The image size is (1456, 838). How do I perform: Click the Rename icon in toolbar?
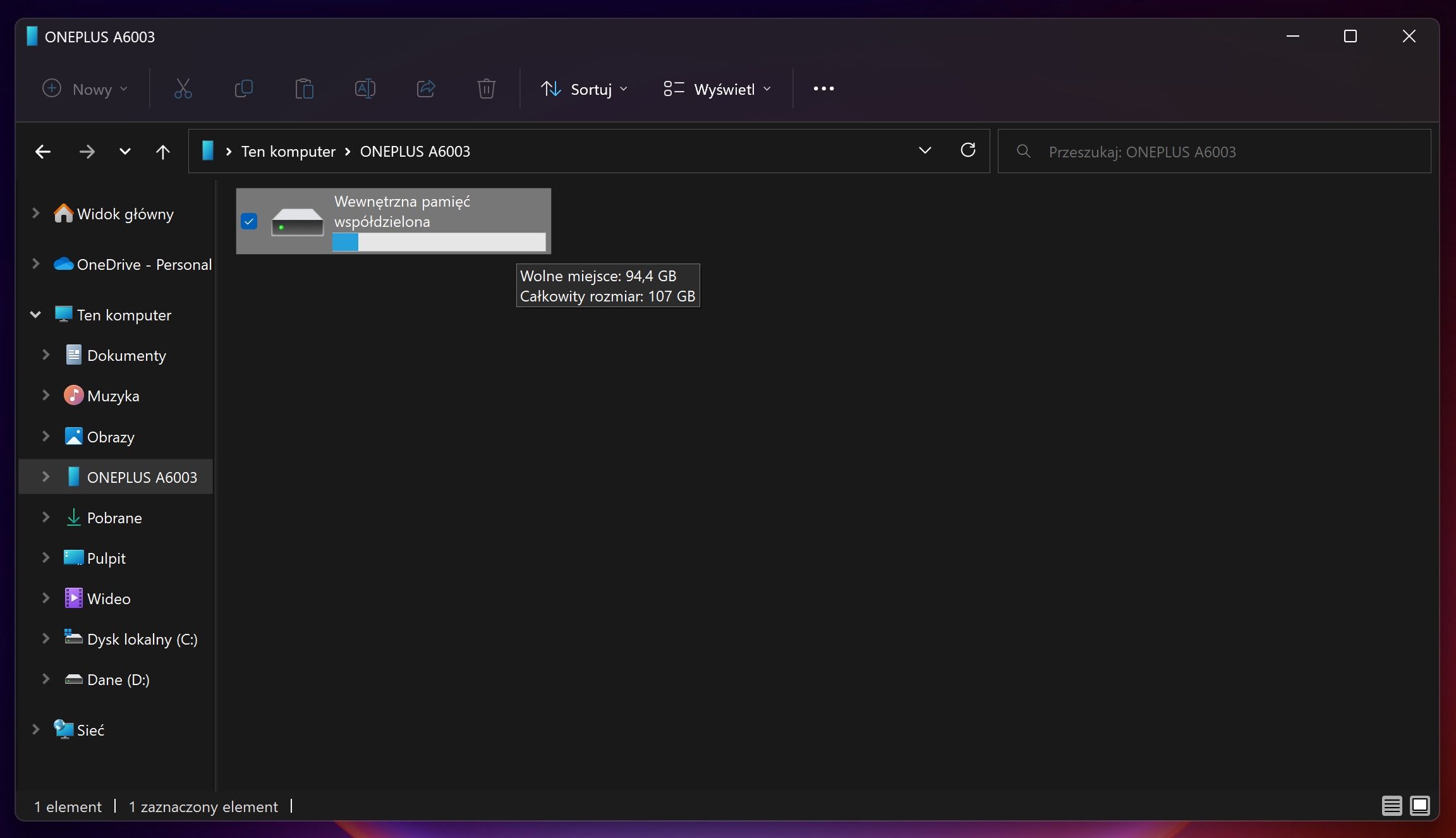coord(365,89)
